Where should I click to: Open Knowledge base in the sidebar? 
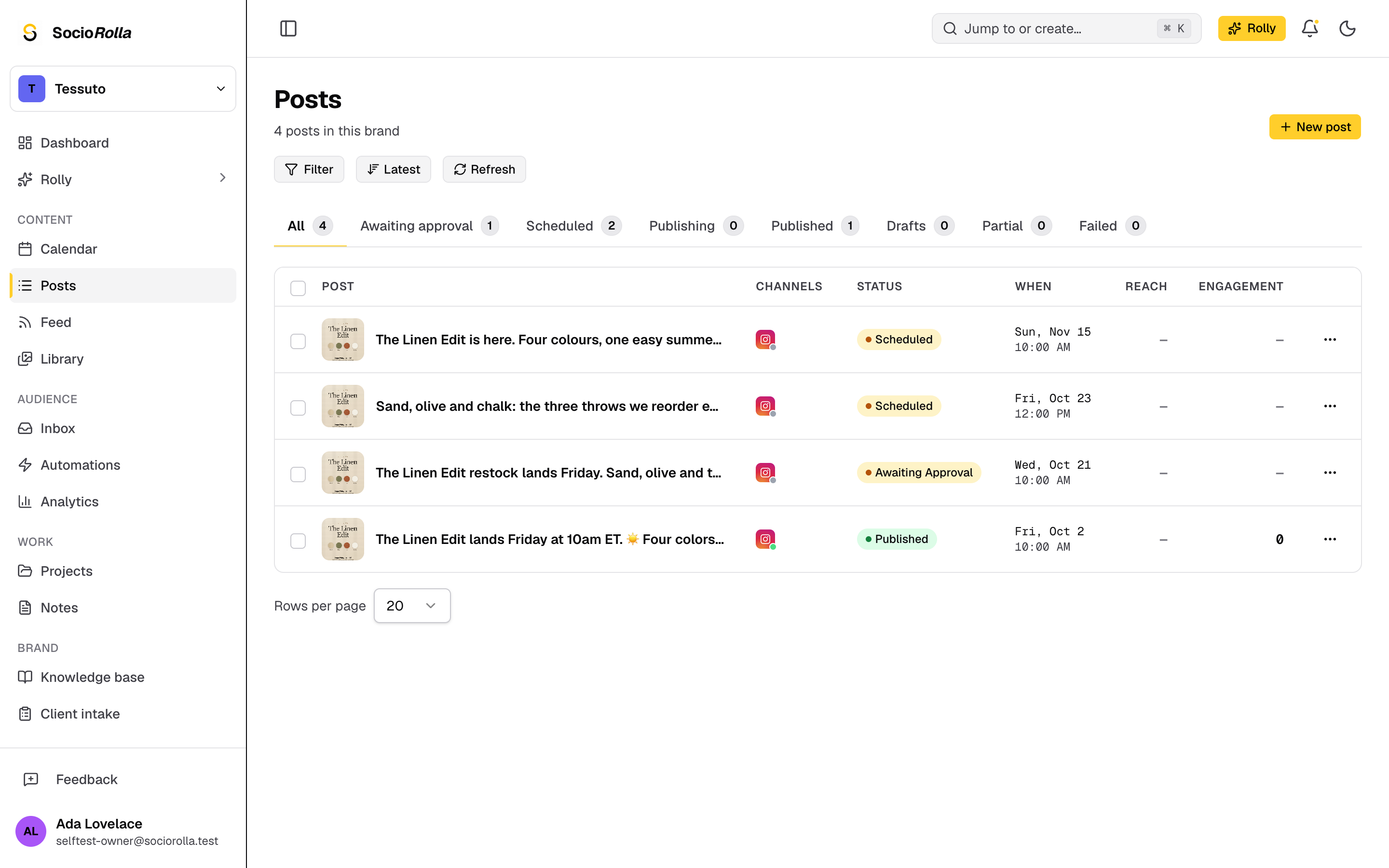tap(123, 678)
